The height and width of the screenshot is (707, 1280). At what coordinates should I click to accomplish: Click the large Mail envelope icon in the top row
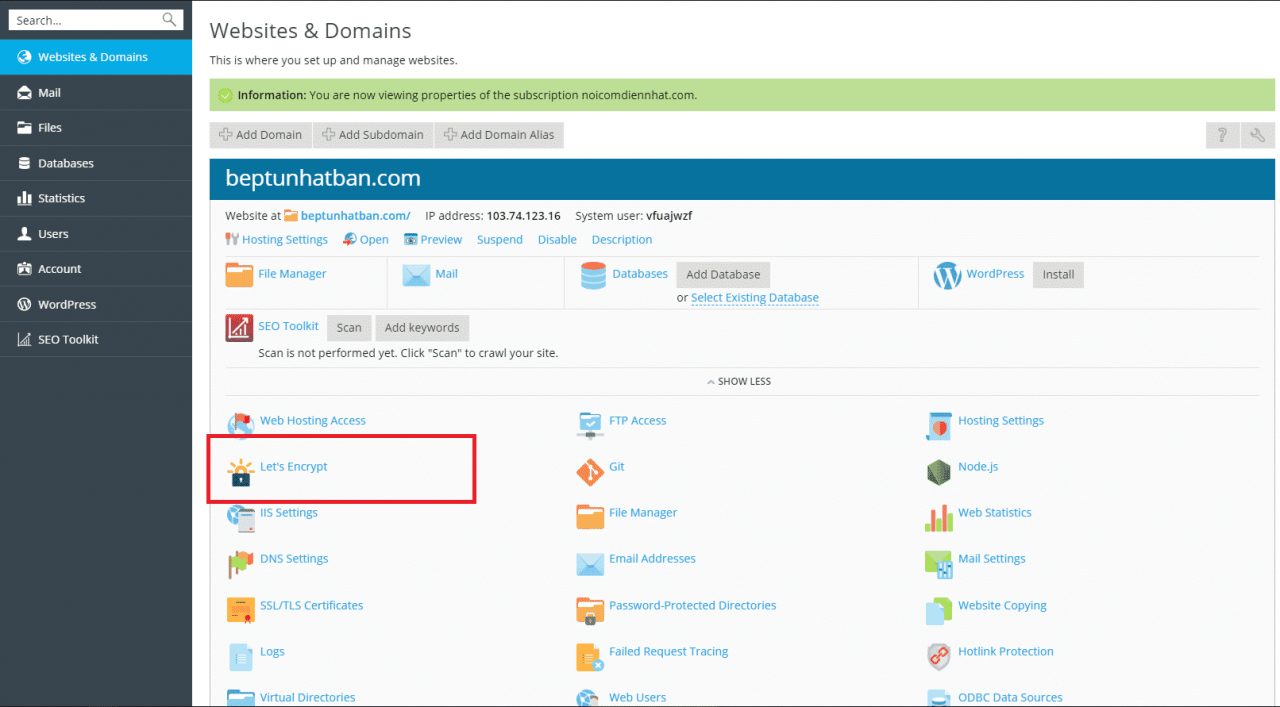416,275
